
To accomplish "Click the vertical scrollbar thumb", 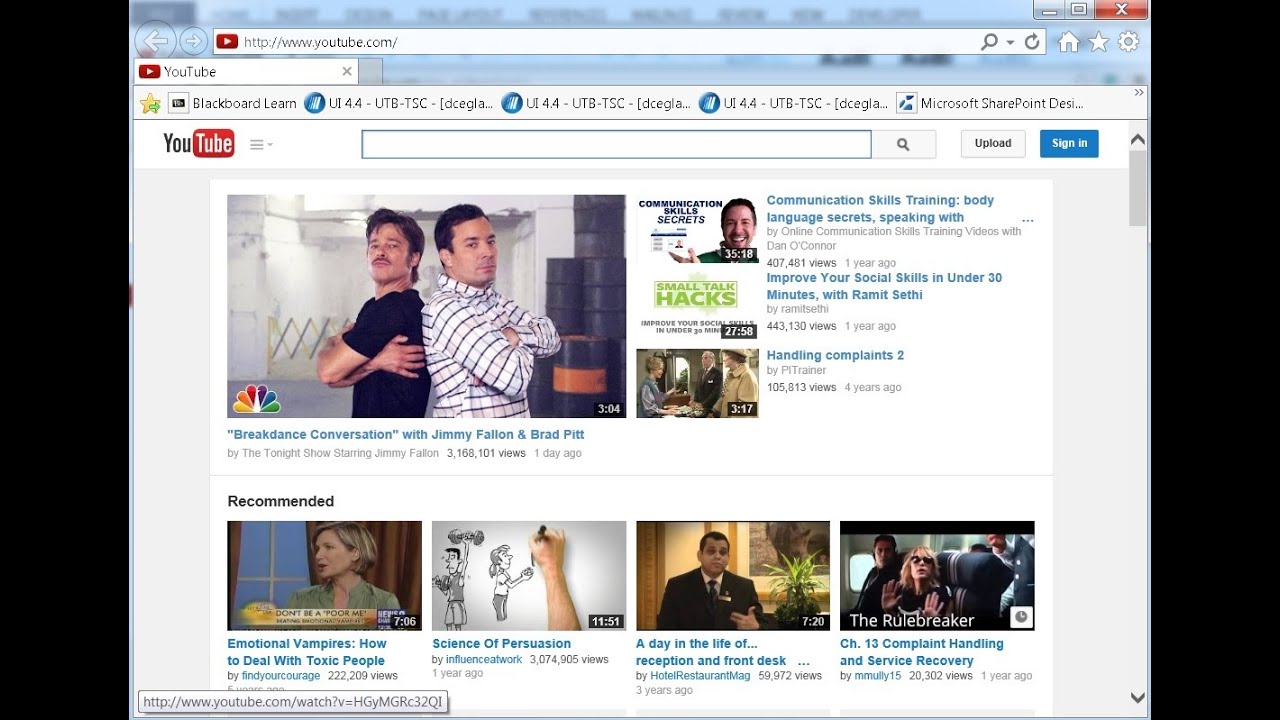I will coord(1138,188).
